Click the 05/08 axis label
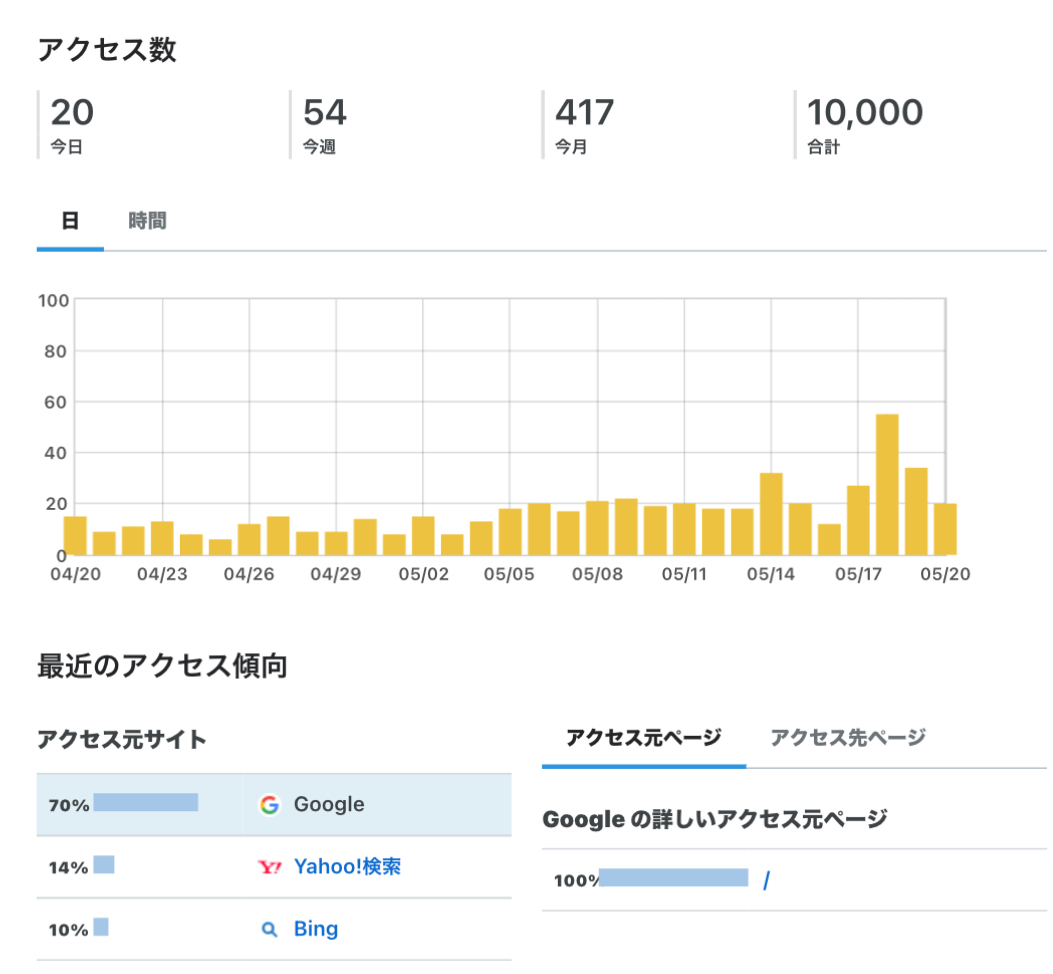1053x974 pixels. click(x=597, y=574)
